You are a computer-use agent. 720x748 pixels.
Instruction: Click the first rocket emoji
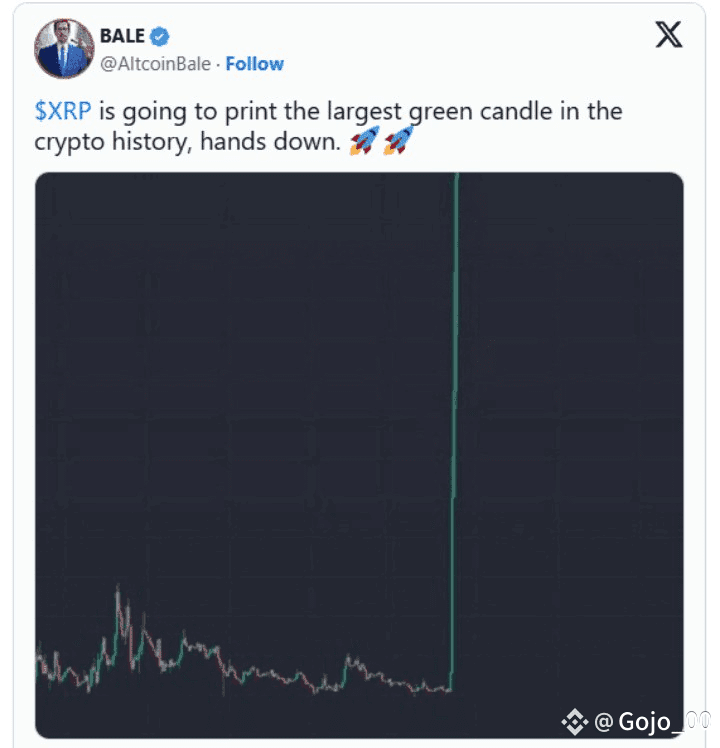pos(365,140)
